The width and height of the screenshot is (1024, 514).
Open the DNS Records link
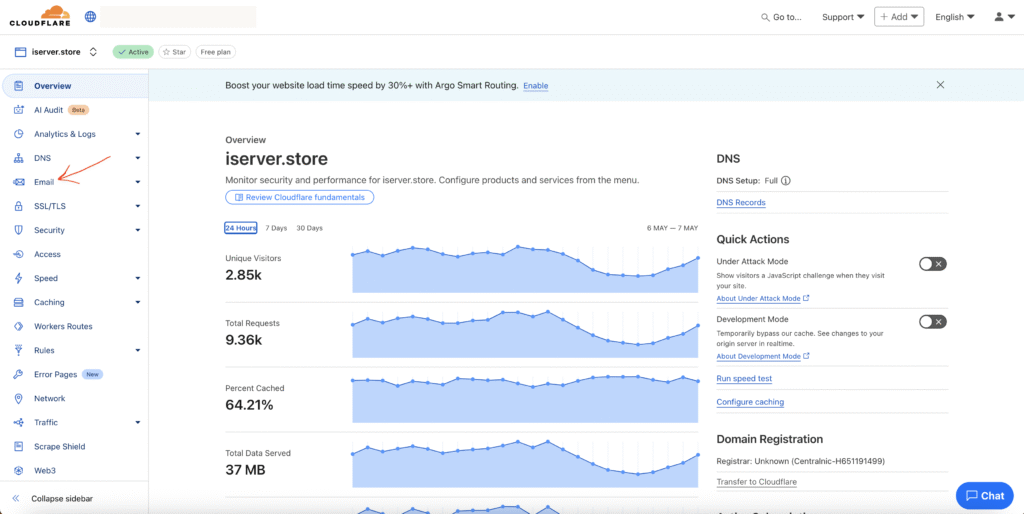coord(741,203)
